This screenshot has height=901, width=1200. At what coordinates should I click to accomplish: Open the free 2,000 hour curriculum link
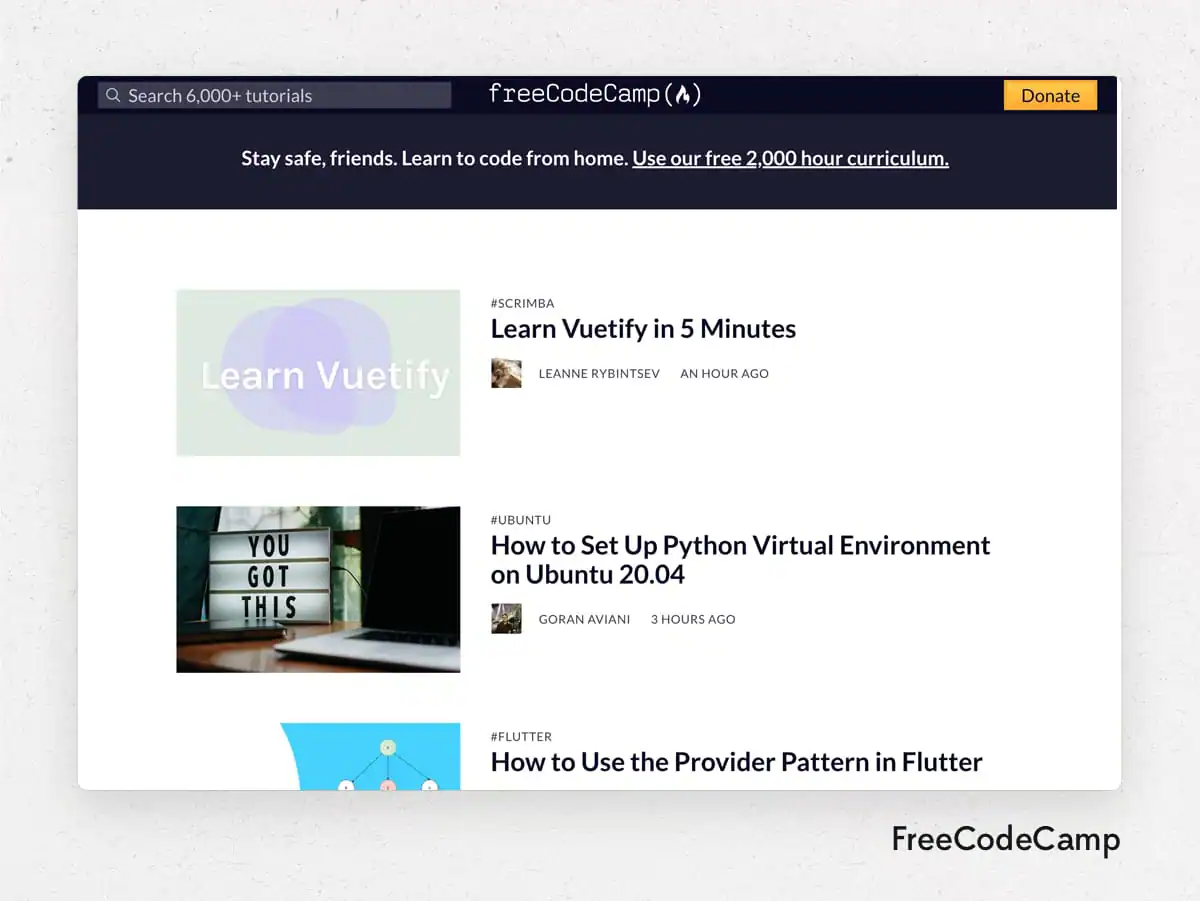click(790, 158)
